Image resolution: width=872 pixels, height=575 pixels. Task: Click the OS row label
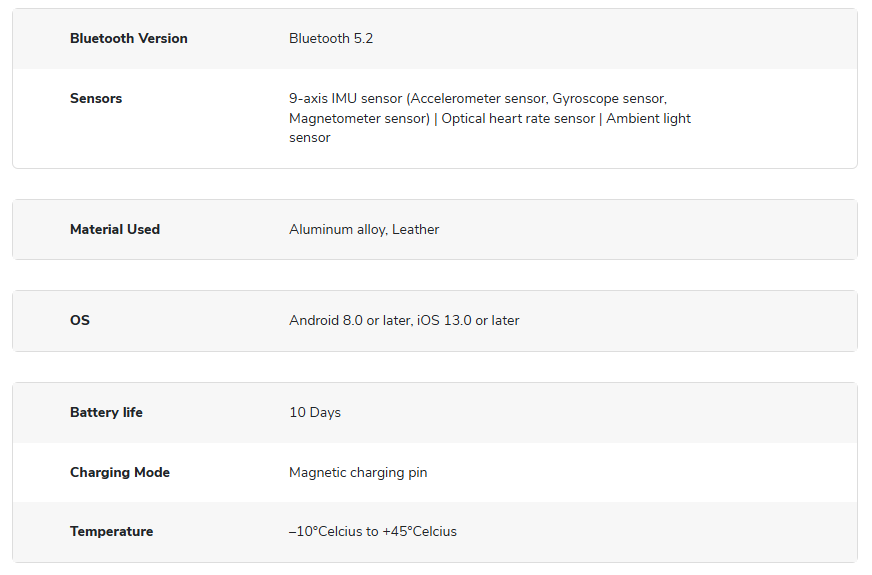coord(80,320)
